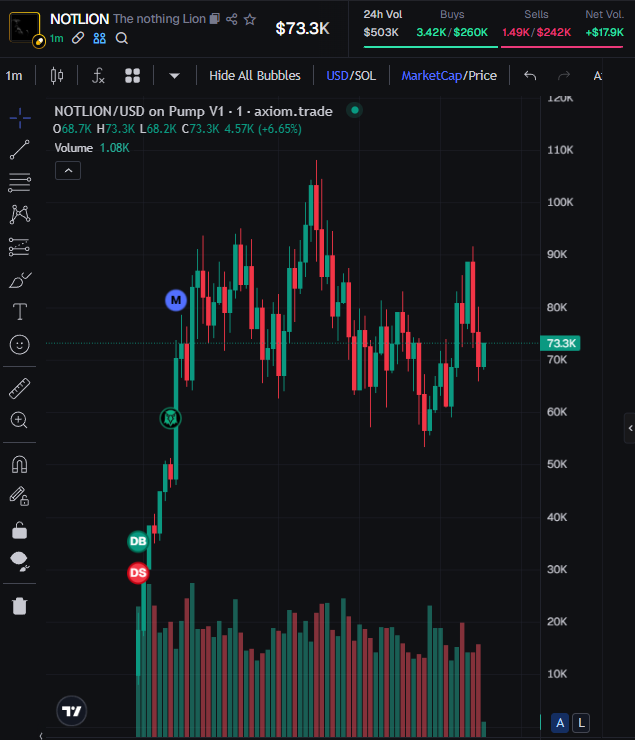Open the Fibonacci retracement tool

(x=20, y=182)
